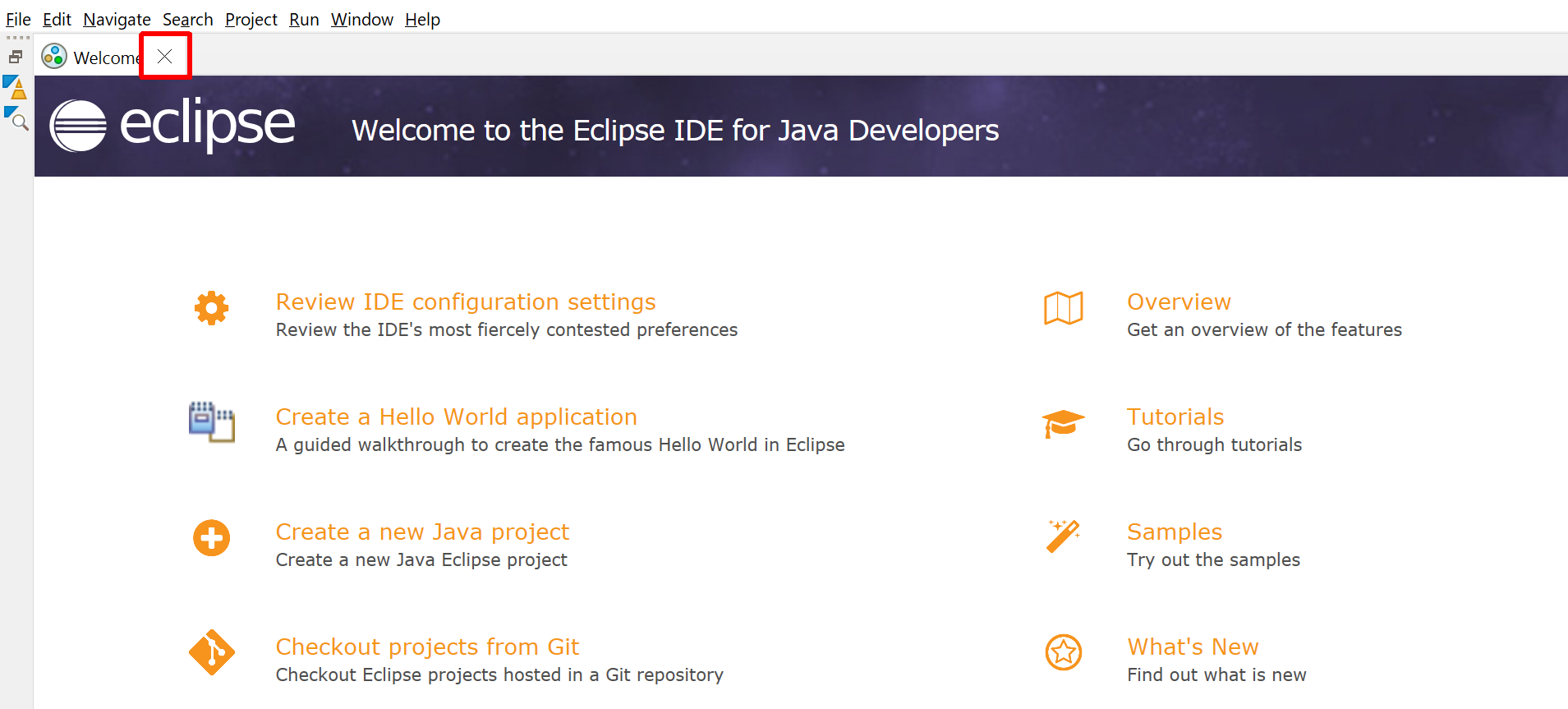Open the Window menu

(362, 19)
